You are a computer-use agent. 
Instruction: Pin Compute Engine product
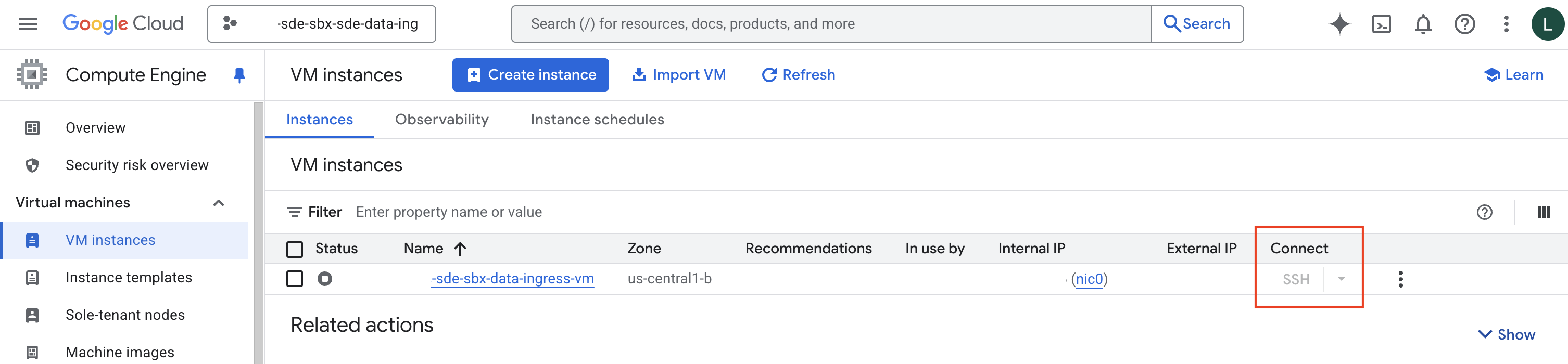click(239, 75)
